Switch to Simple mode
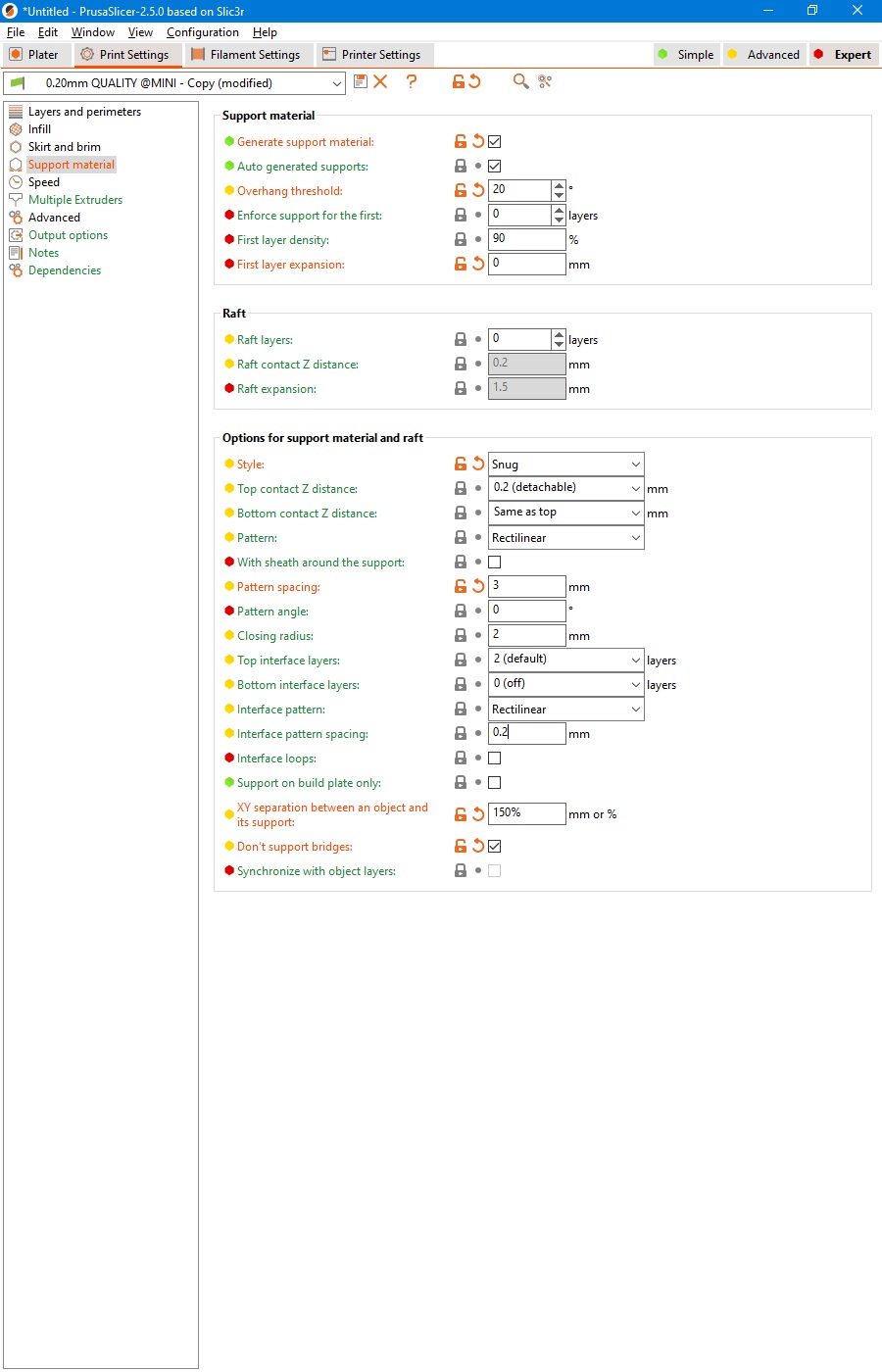This screenshot has width=882, height=1372. tap(686, 55)
